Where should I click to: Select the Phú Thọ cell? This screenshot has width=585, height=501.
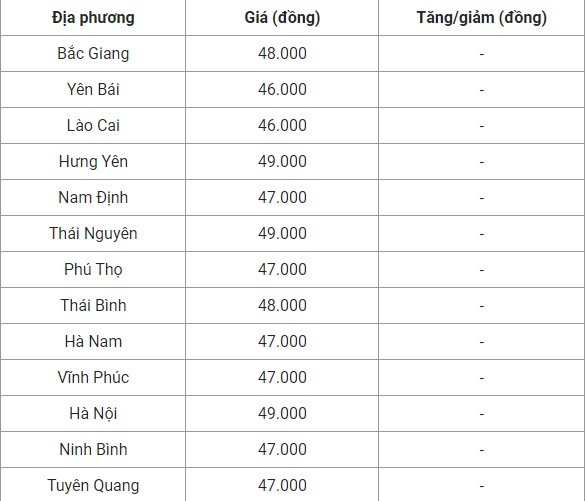(x=93, y=270)
